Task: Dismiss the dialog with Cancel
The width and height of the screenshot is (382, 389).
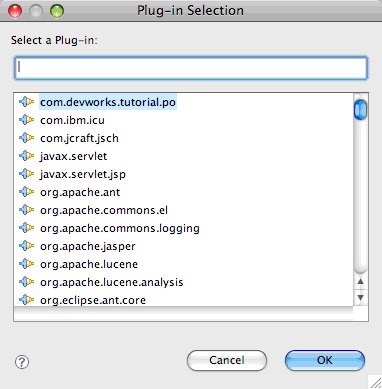Action: click(227, 360)
